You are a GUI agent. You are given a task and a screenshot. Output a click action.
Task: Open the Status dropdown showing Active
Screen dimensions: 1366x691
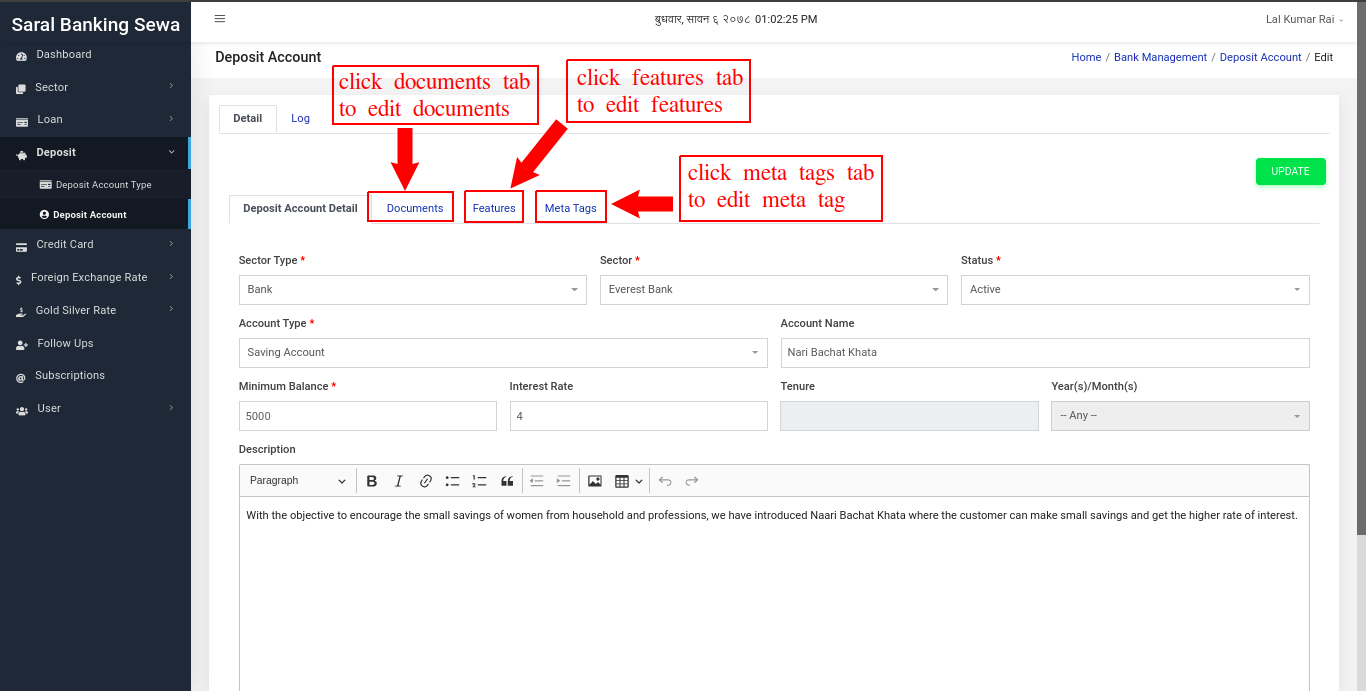tap(1135, 290)
